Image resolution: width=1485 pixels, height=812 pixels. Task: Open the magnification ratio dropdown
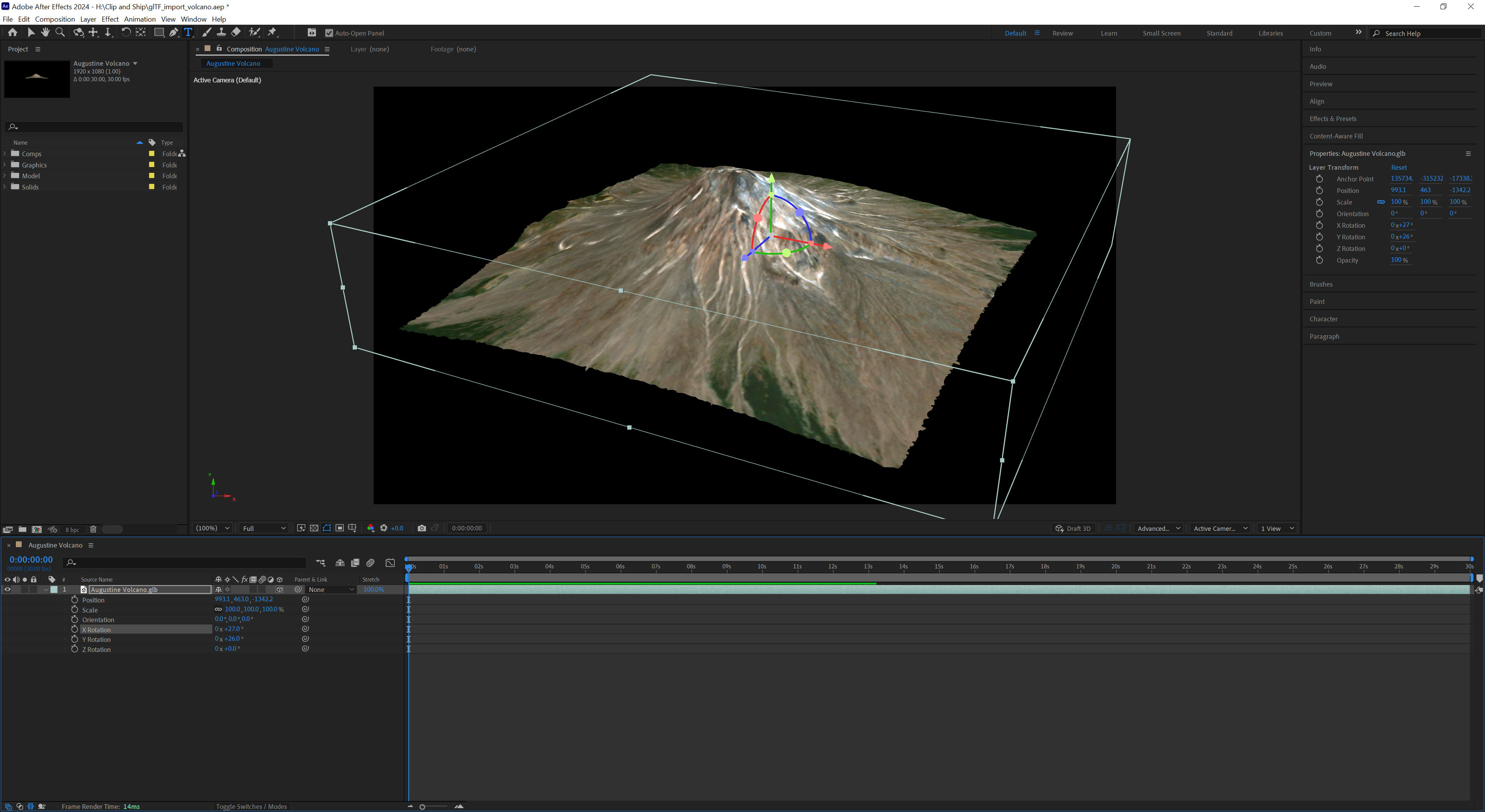tap(212, 528)
